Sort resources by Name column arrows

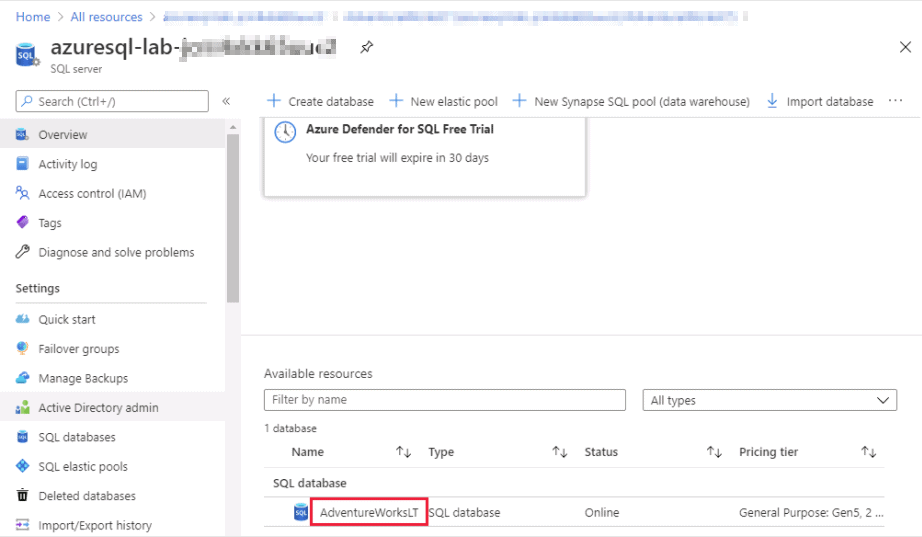click(x=403, y=452)
